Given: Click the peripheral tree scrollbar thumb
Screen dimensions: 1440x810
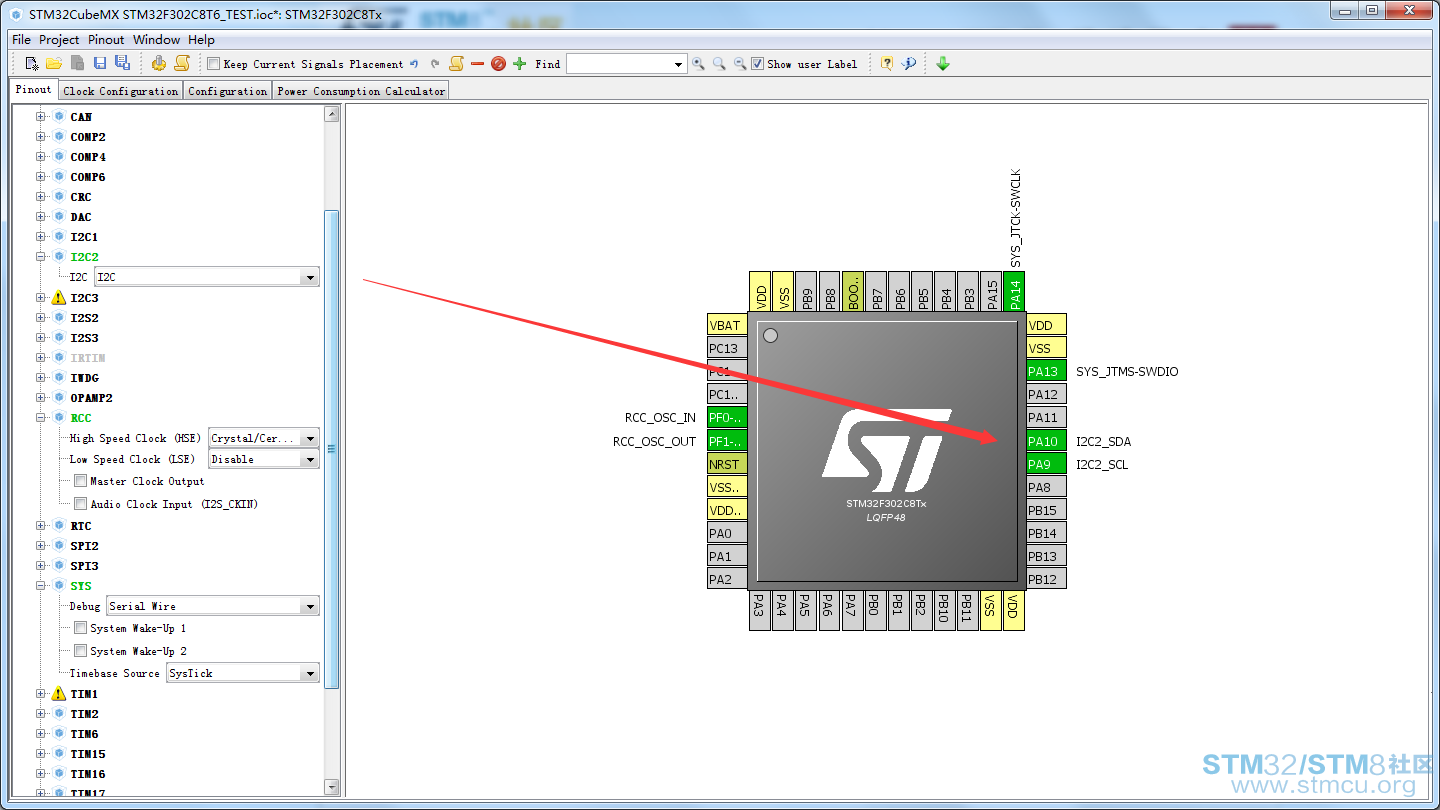Looking at the screenshot, I should tap(332, 449).
